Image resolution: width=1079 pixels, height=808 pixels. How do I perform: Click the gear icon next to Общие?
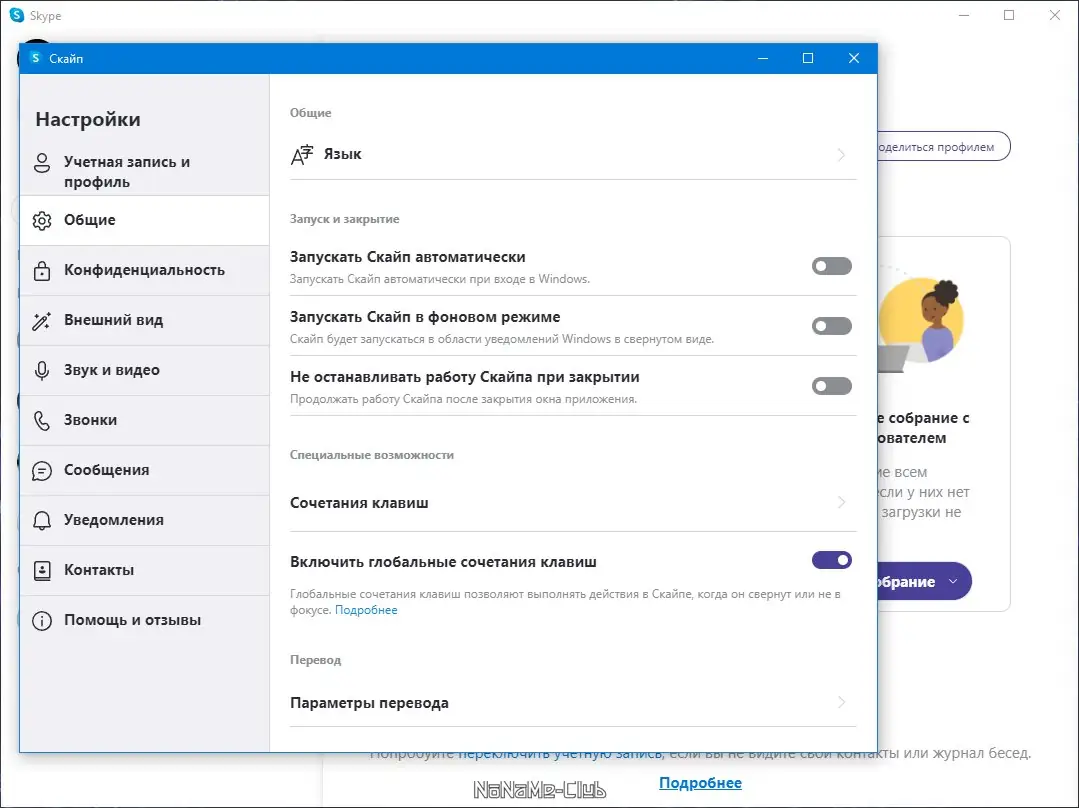click(x=42, y=220)
